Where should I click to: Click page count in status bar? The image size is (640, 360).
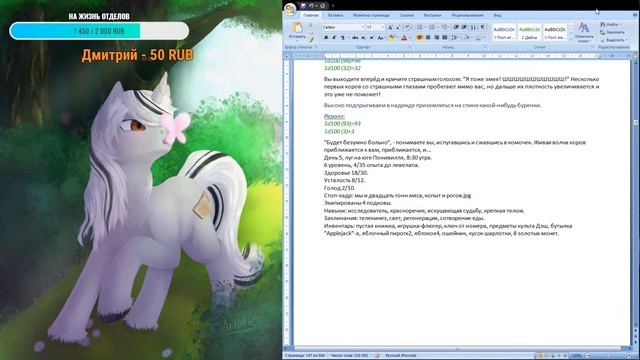304,356
